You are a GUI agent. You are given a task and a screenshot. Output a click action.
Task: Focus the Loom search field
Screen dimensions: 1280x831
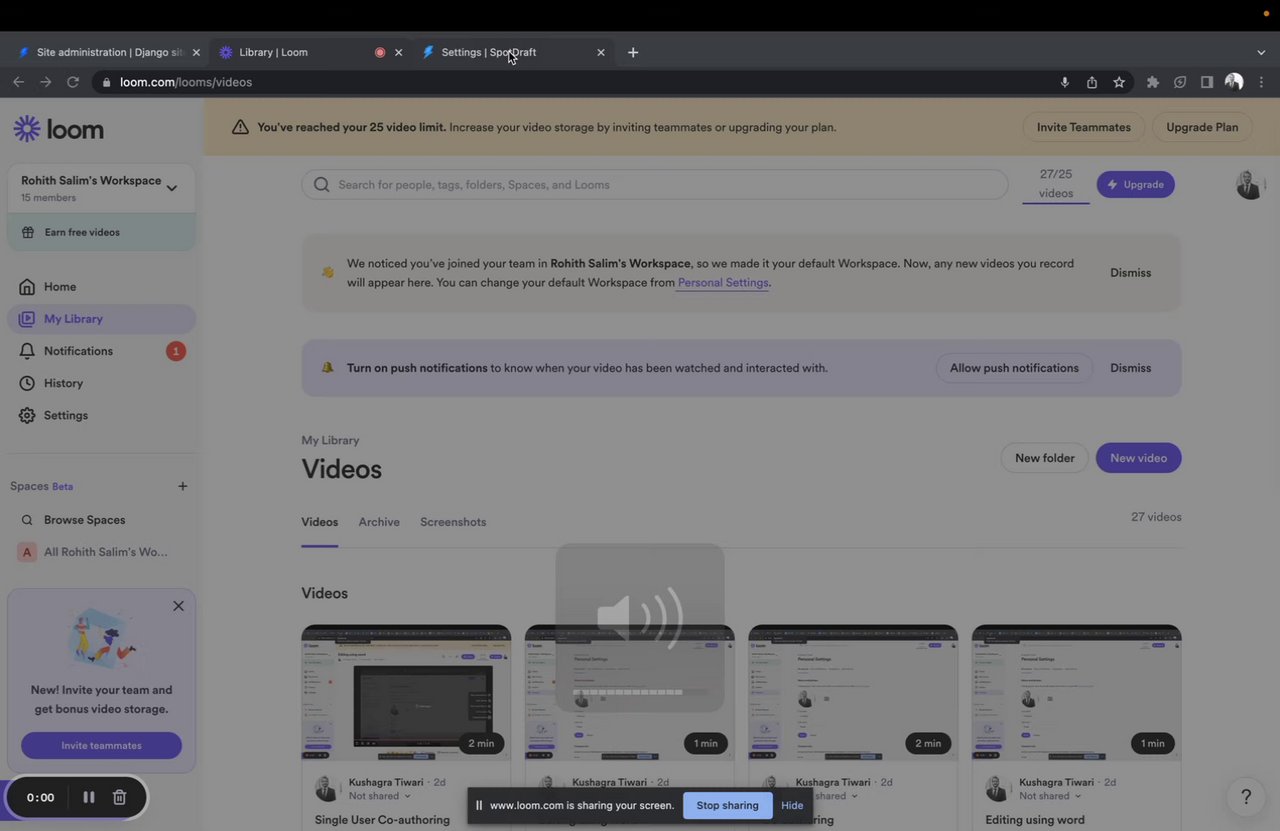point(655,184)
